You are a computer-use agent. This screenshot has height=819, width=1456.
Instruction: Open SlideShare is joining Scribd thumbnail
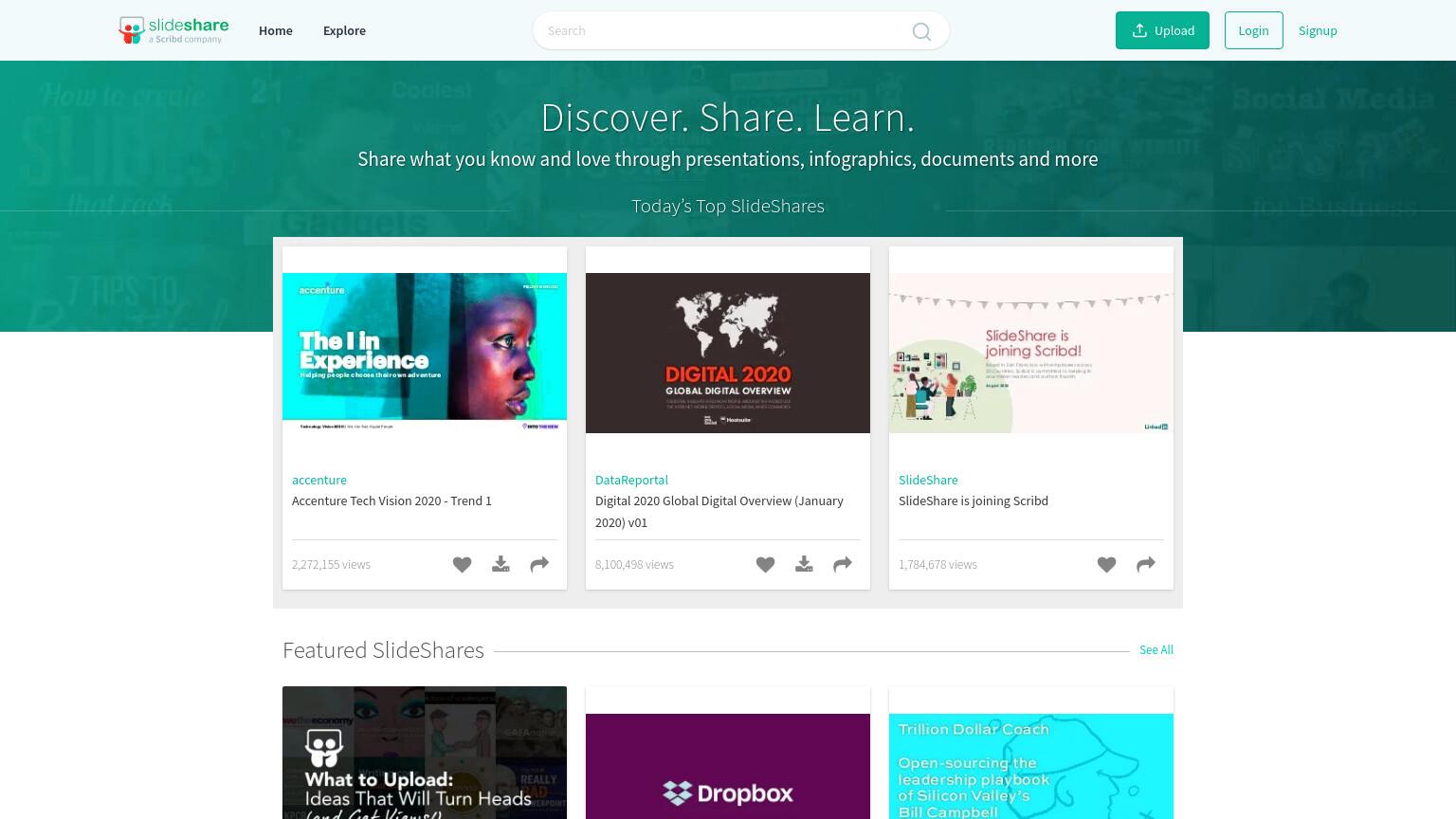coord(1031,353)
